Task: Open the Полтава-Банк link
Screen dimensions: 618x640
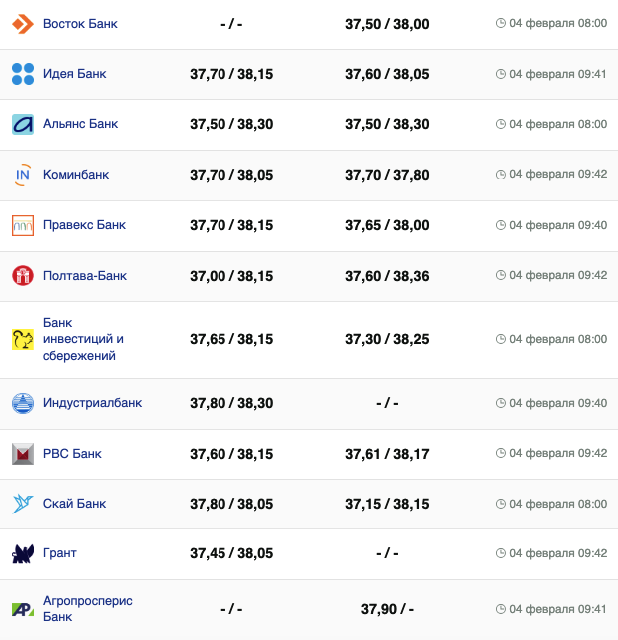Action: (84, 276)
